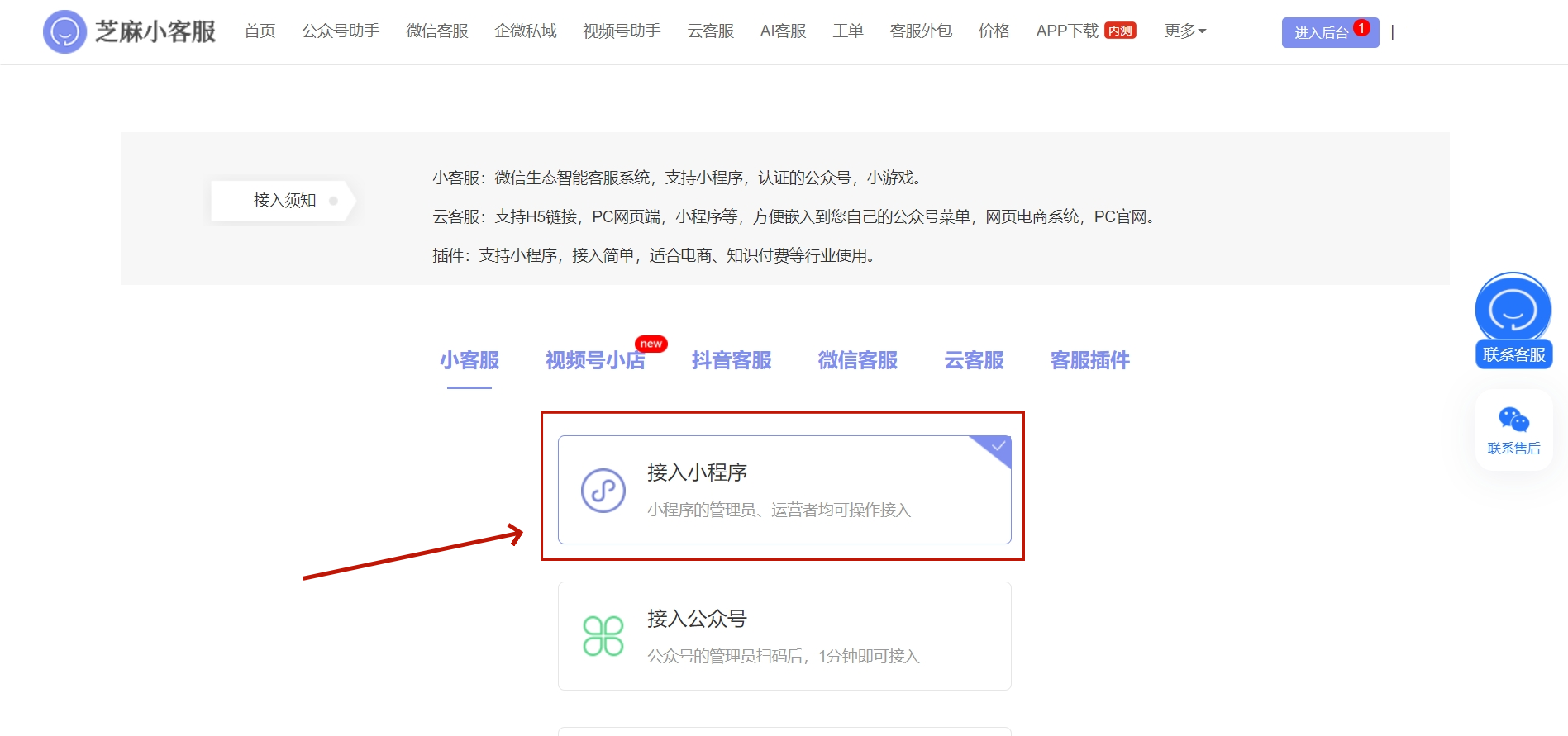This screenshot has height=736, width=1568.
Task: Open 公众号助手 navigation item
Action: 341,31
